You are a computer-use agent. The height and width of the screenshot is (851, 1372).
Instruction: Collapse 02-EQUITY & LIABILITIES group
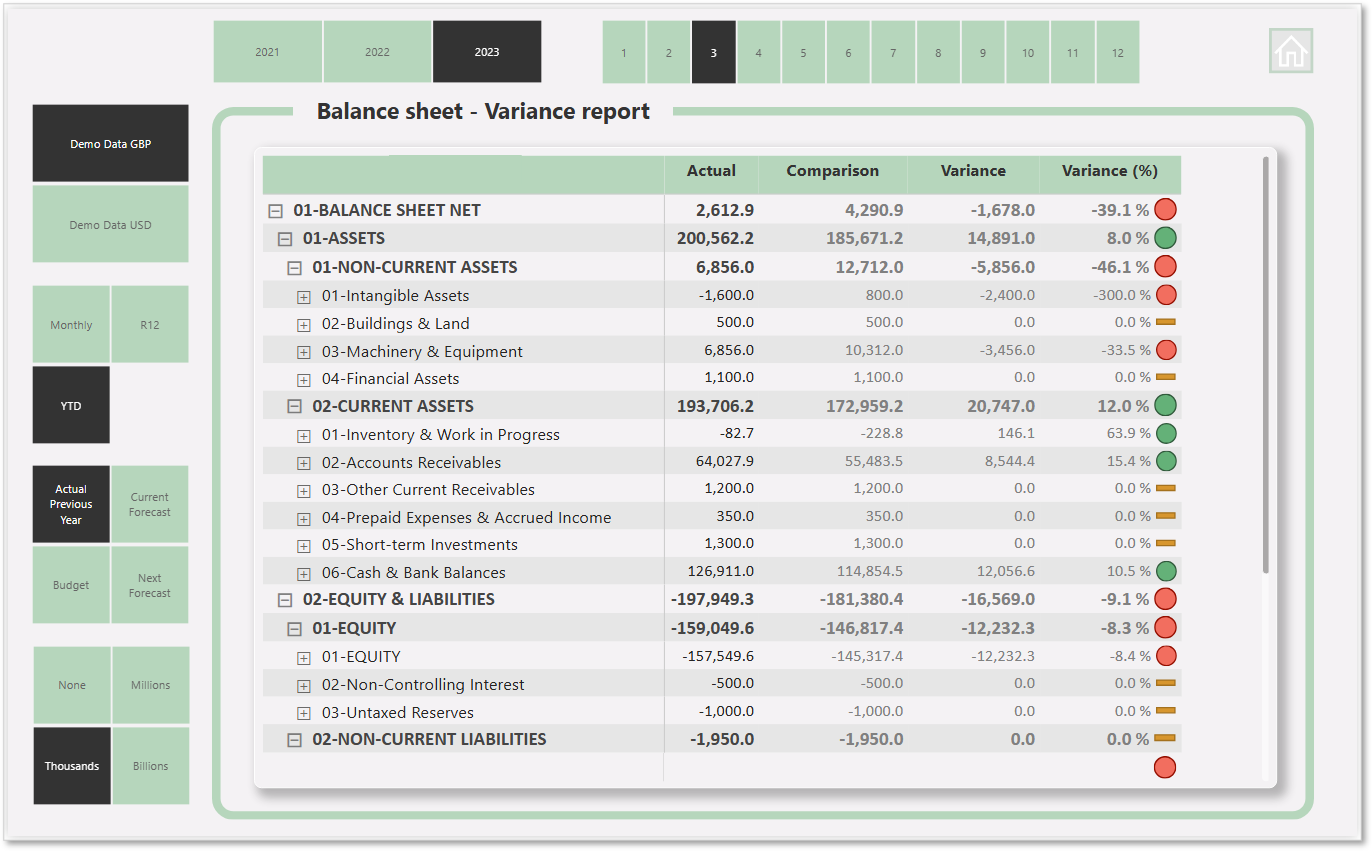(x=285, y=600)
